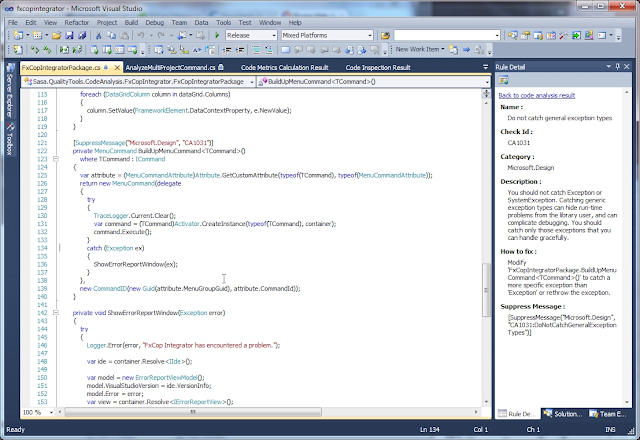This screenshot has width=640, height=440.
Task: Switch to Code Inspection Result tab
Action: 378,67
